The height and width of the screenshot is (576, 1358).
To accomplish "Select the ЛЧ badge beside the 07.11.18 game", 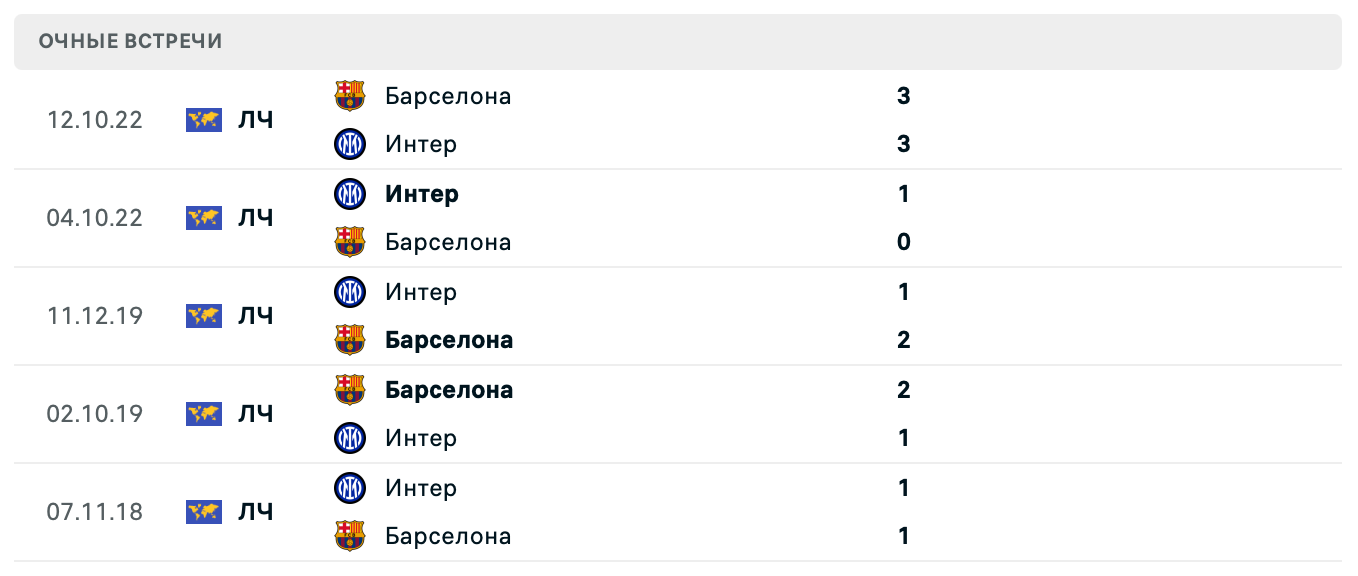I will click(x=203, y=512).
